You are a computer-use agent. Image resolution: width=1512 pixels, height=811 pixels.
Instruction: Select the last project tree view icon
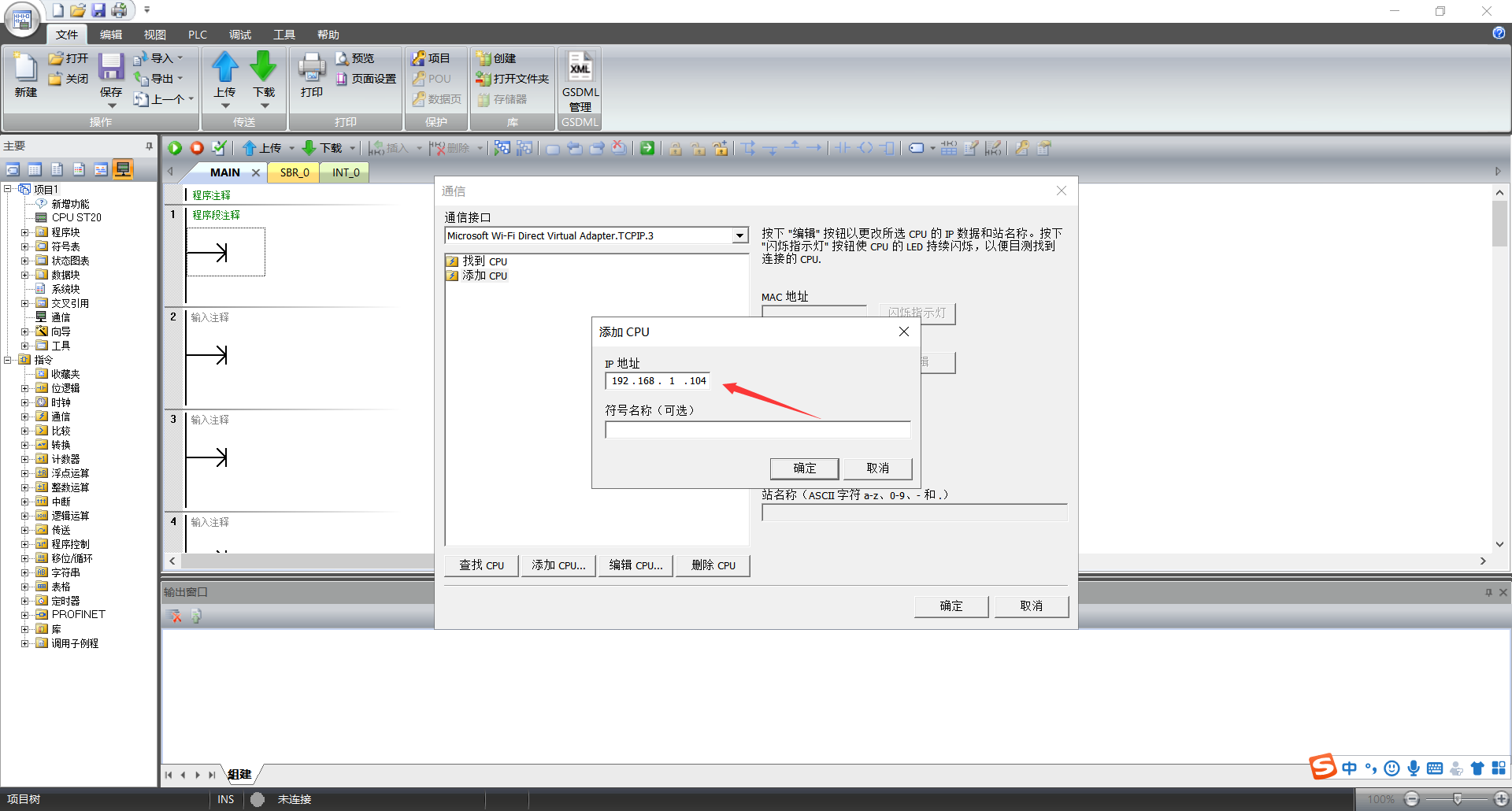[123, 169]
